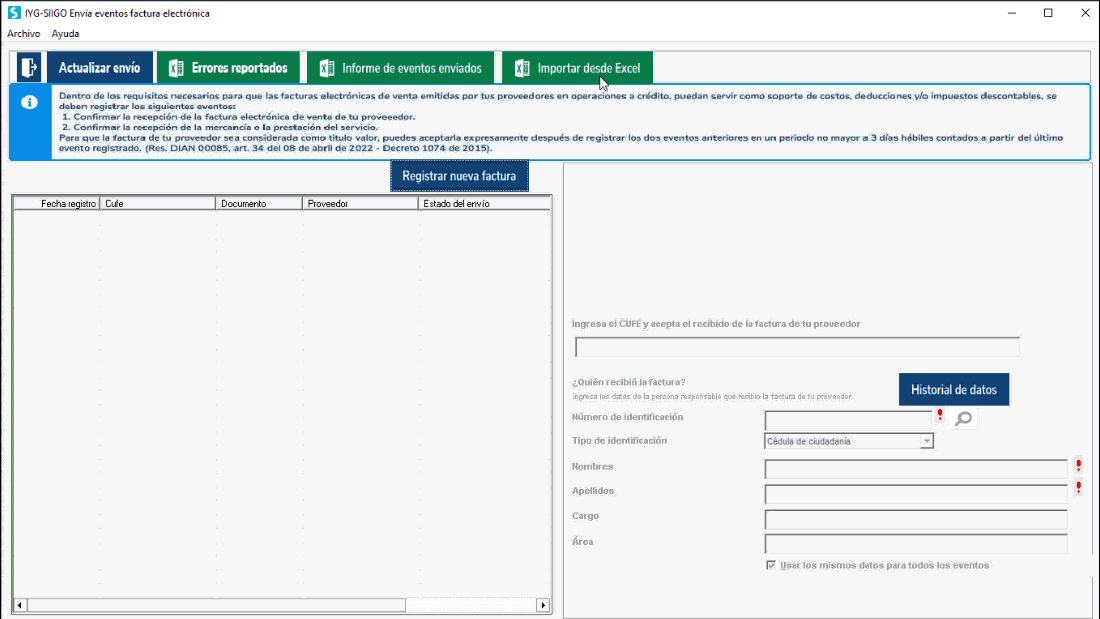Image resolution: width=1100 pixels, height=619 pixels.
Task: Click the Excel icon on Informe de eventos enviados
Action: pos(326,68)
